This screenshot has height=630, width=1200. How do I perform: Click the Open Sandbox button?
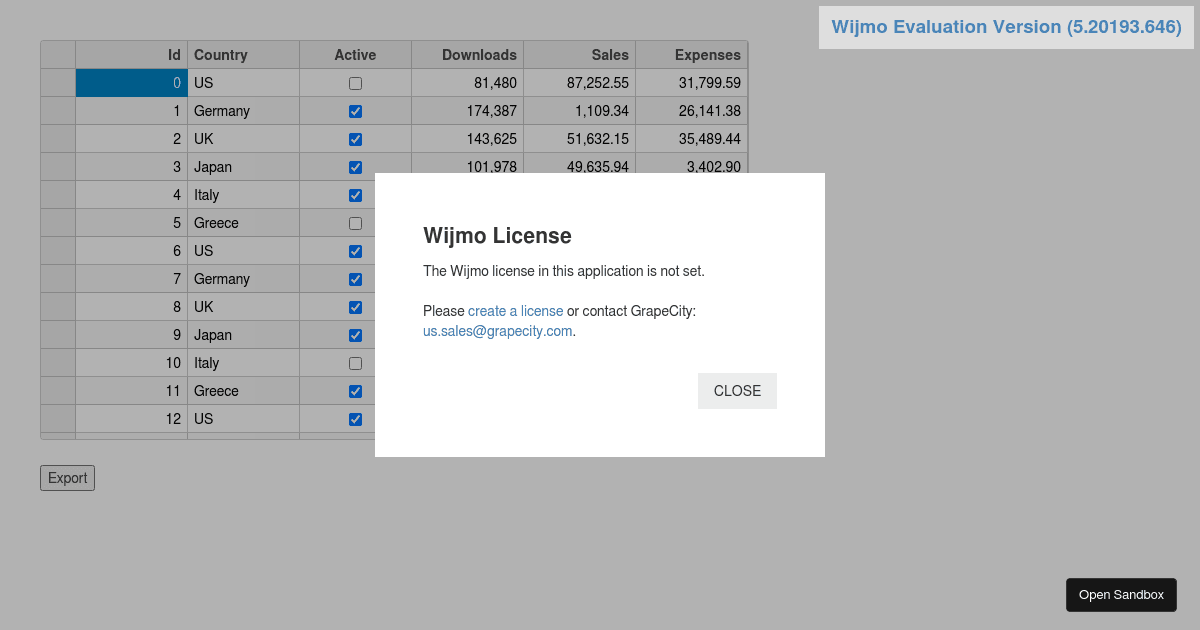(x=1121, y=594)
